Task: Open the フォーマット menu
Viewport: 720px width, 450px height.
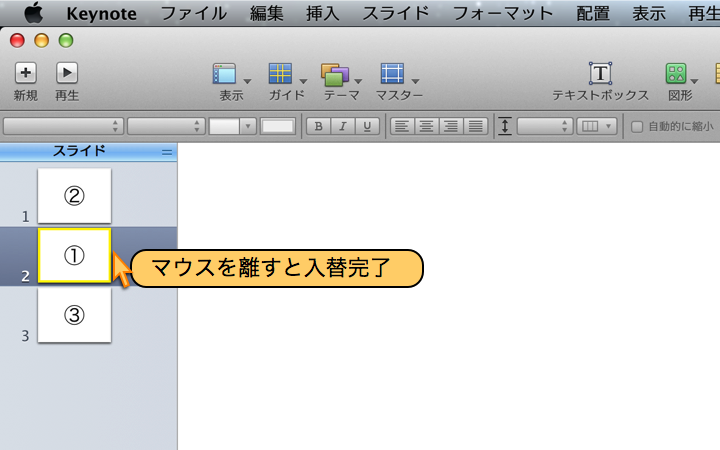Action: 503,13
